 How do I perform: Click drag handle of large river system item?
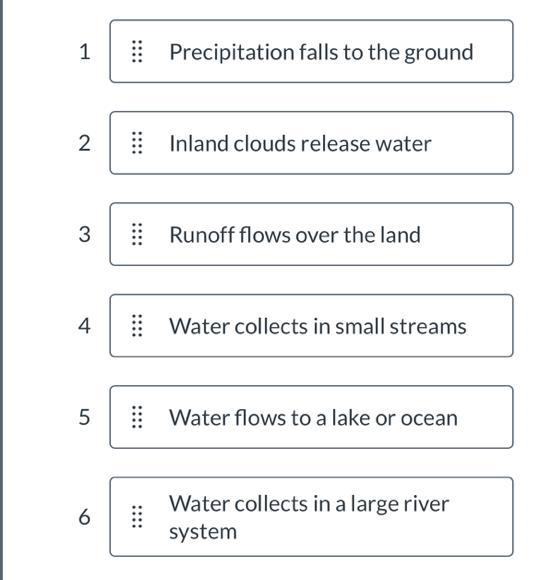coord(137,516)
